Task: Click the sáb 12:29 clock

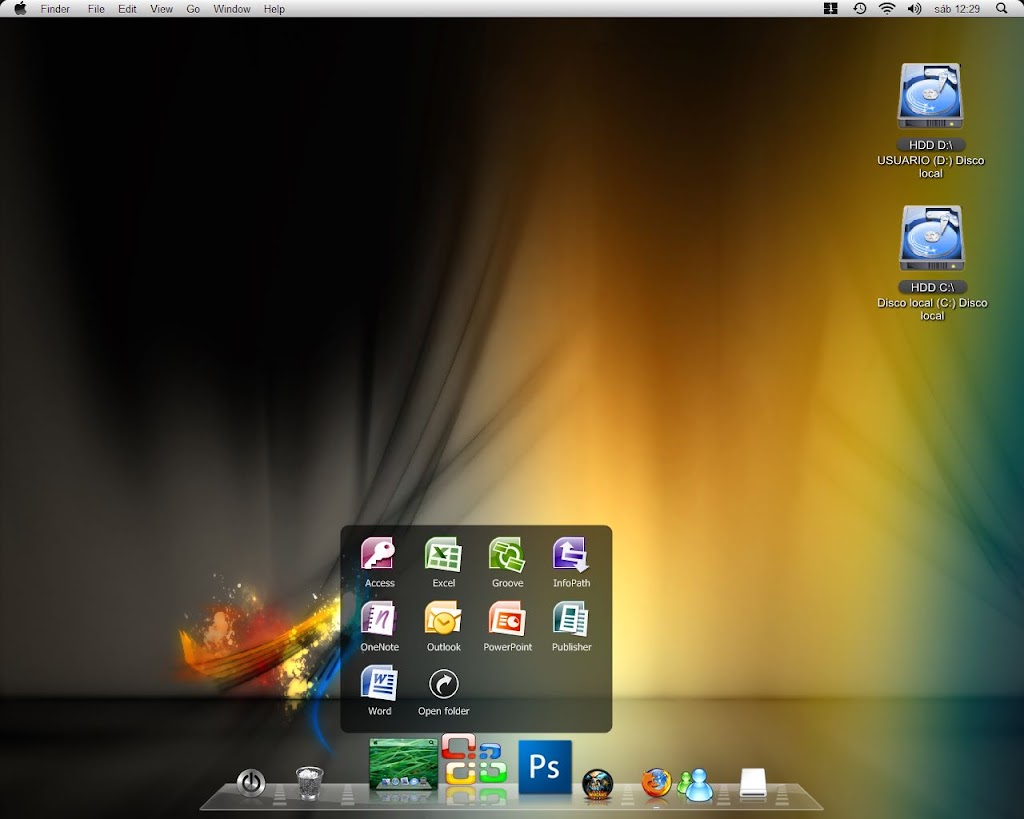Action: click(957, 9)
